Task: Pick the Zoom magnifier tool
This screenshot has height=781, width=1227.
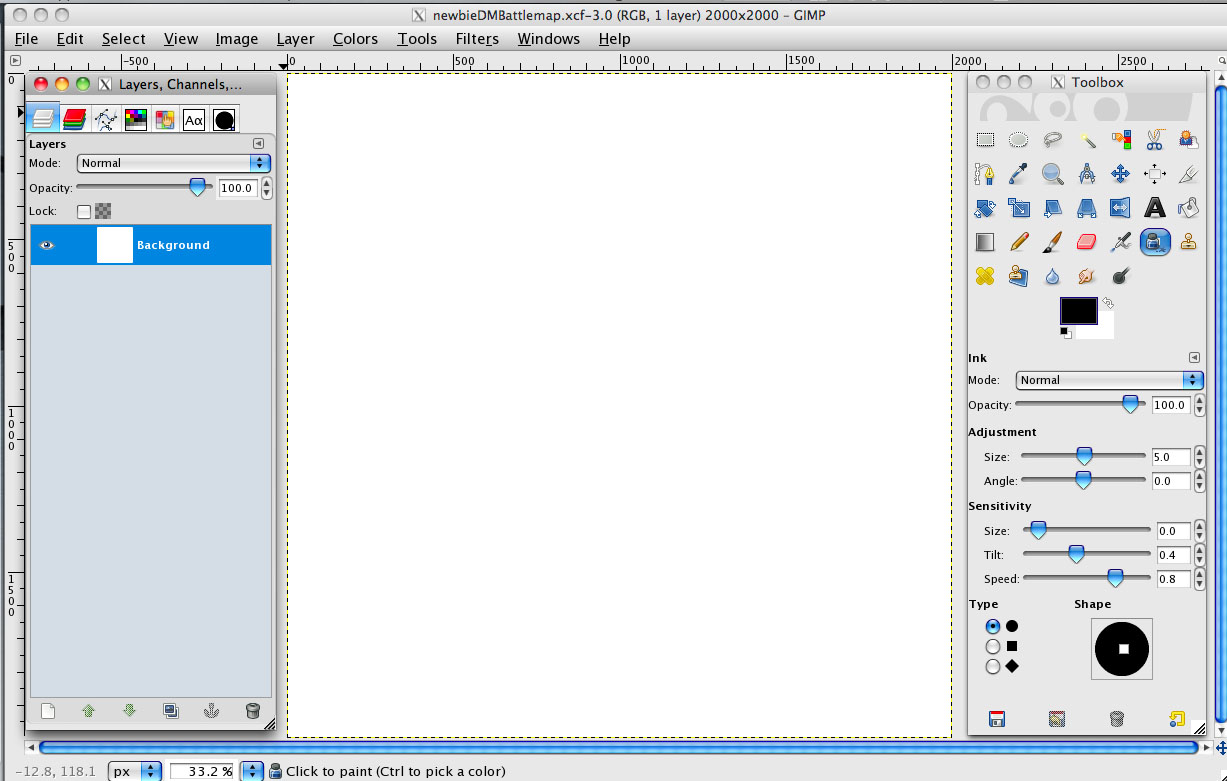Action: (1052, 174)
